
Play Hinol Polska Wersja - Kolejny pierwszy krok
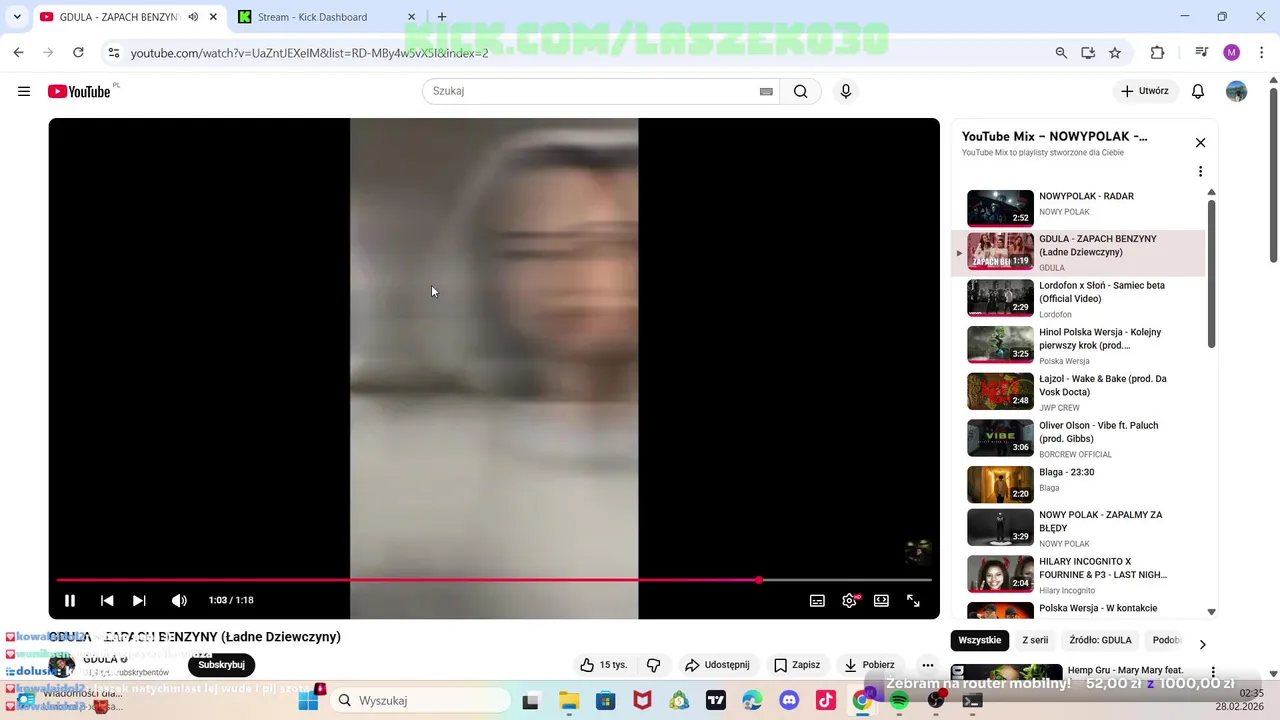pyautogui.click(x=1085, y=345)
